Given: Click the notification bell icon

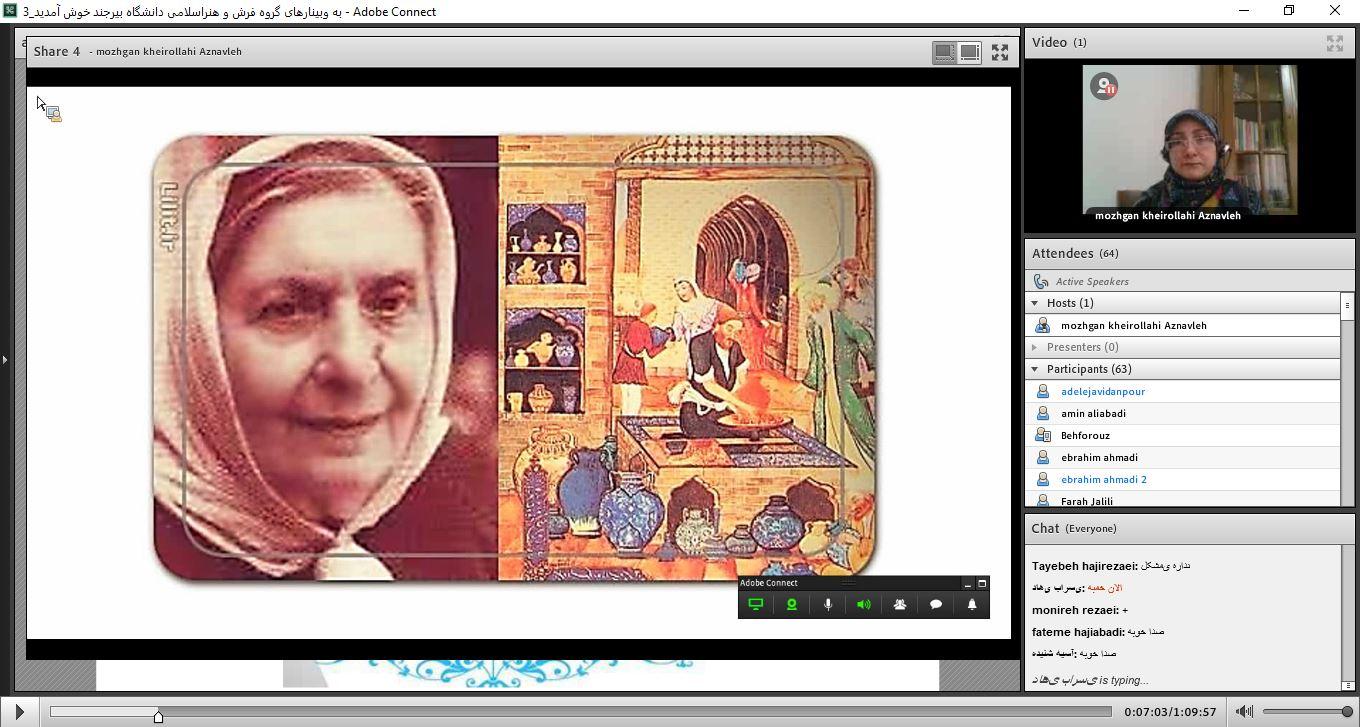Looking at the screenshot, I should click(971, 604).
